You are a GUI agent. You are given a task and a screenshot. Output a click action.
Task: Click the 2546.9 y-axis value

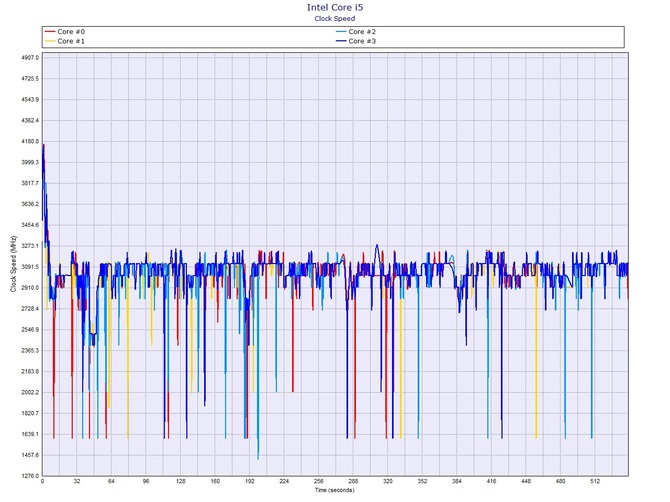tap(30, 330)
